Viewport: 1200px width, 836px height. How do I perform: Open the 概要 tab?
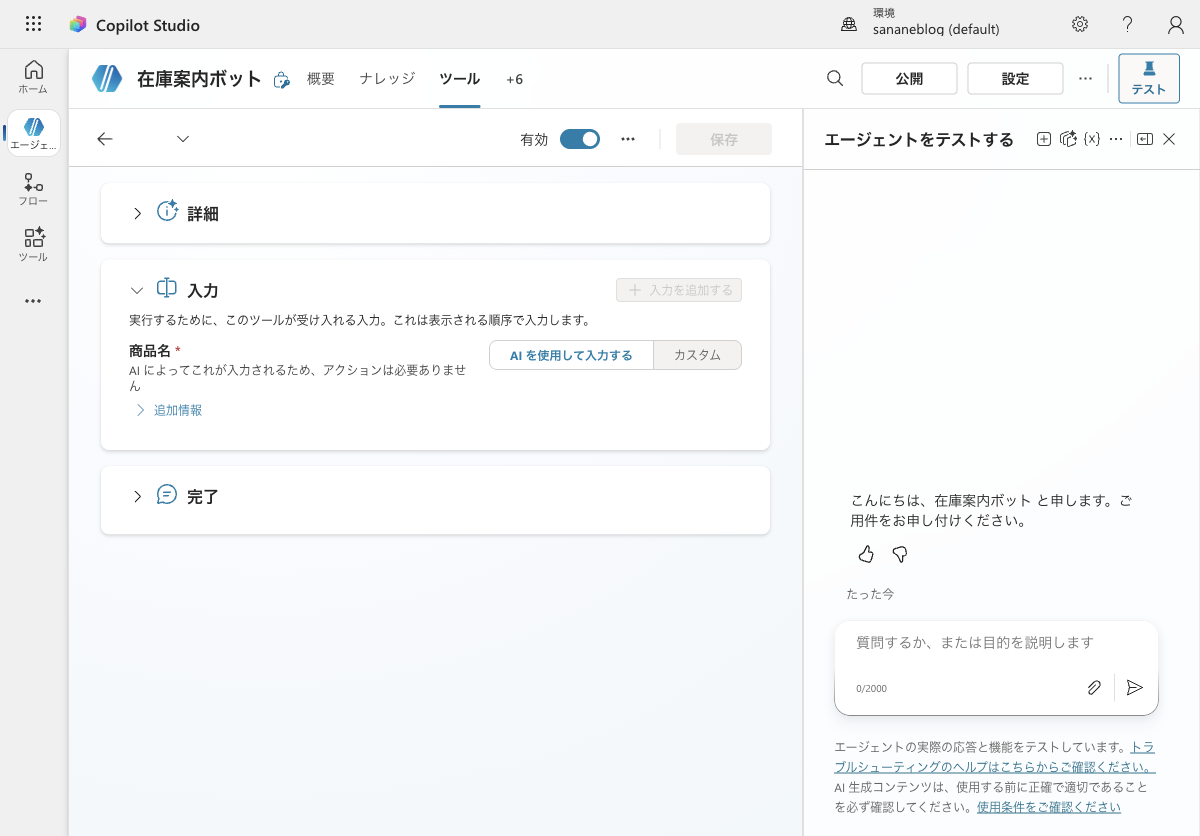click(x=321, y=78)
